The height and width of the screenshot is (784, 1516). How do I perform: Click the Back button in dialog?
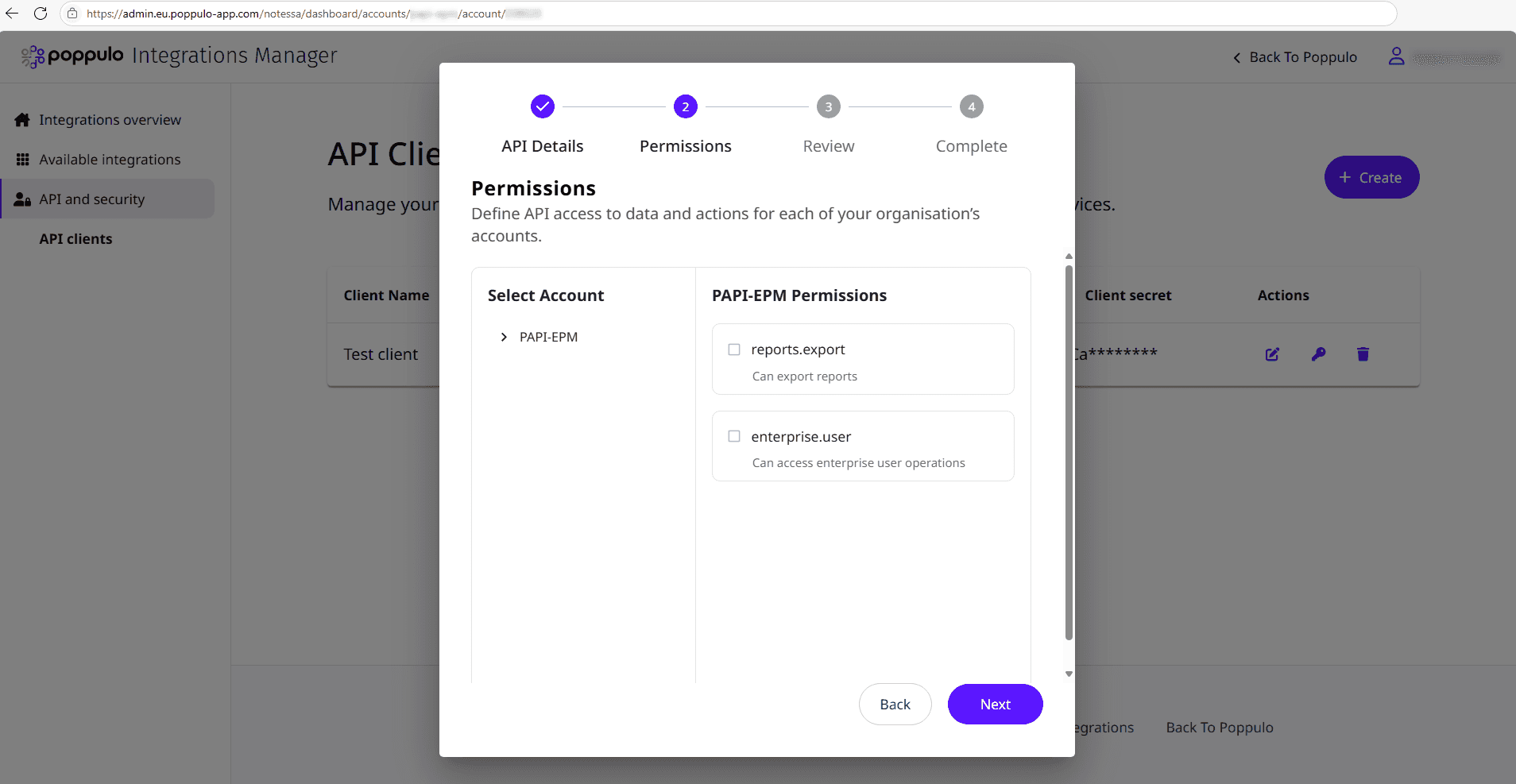(x=895, y=705)
